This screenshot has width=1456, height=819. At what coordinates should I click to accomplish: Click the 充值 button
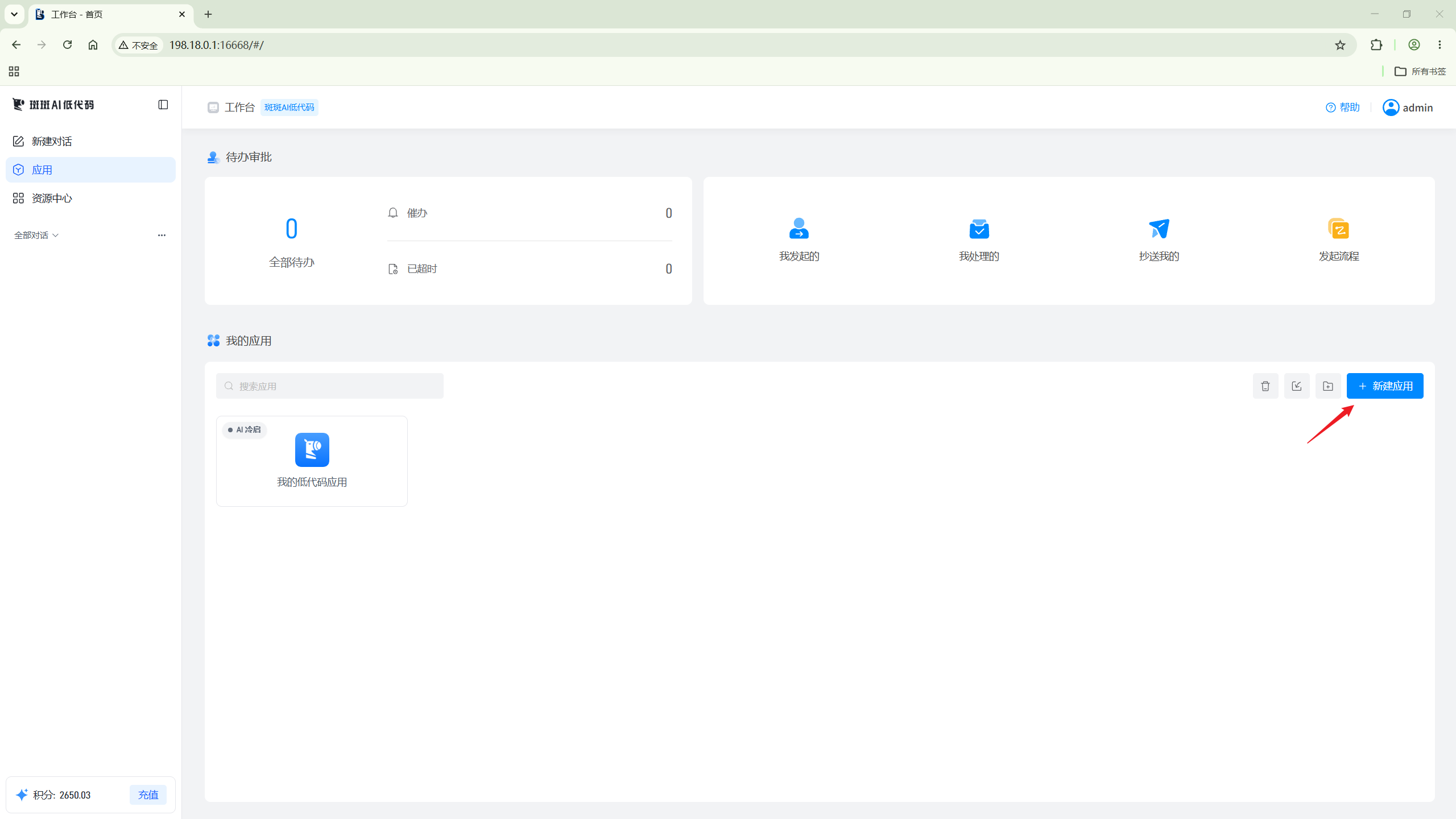tap(148, 795)
